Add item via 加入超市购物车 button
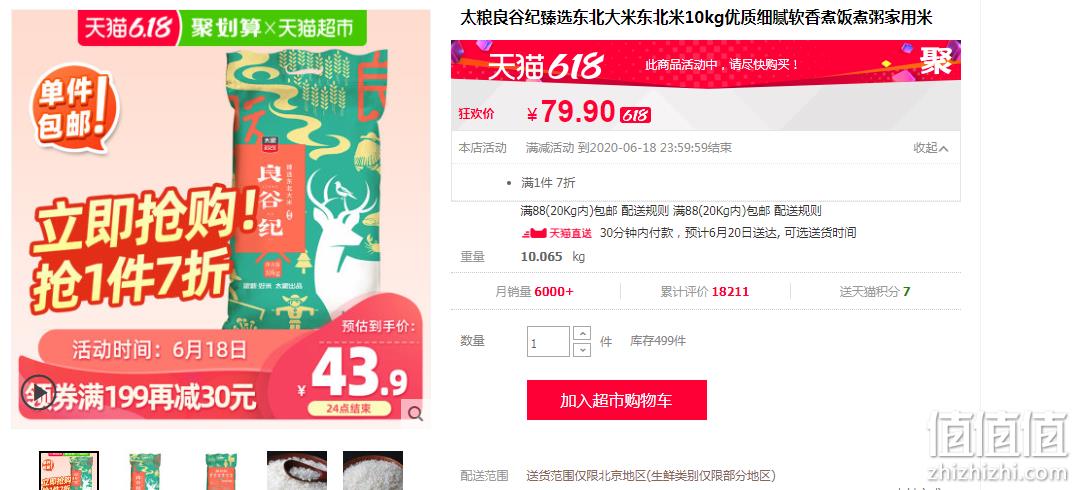Image resolution: width=1077 pixels, height=490 pixels. 616,400
